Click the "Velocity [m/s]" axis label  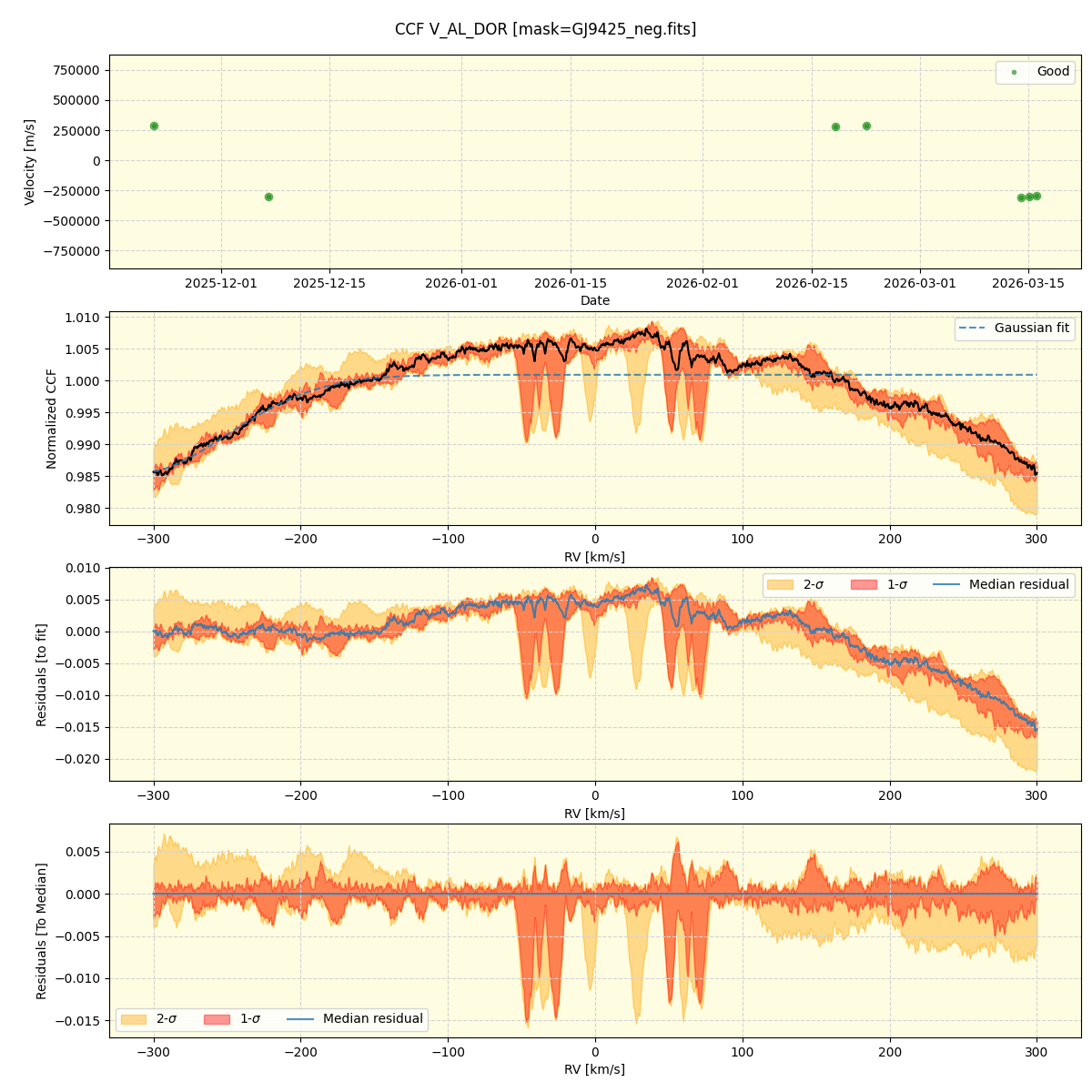(x=30, y=162)
